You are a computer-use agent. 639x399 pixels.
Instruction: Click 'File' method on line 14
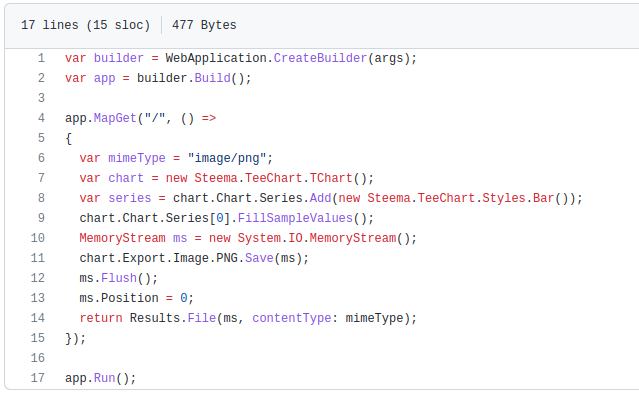[x=202, y=317]
